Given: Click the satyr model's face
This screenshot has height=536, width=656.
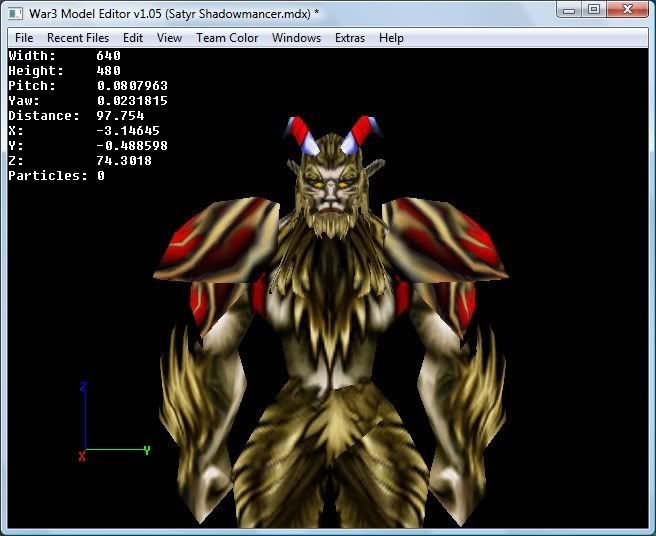Looking at the screenshot, I should [x=331, y=186].
